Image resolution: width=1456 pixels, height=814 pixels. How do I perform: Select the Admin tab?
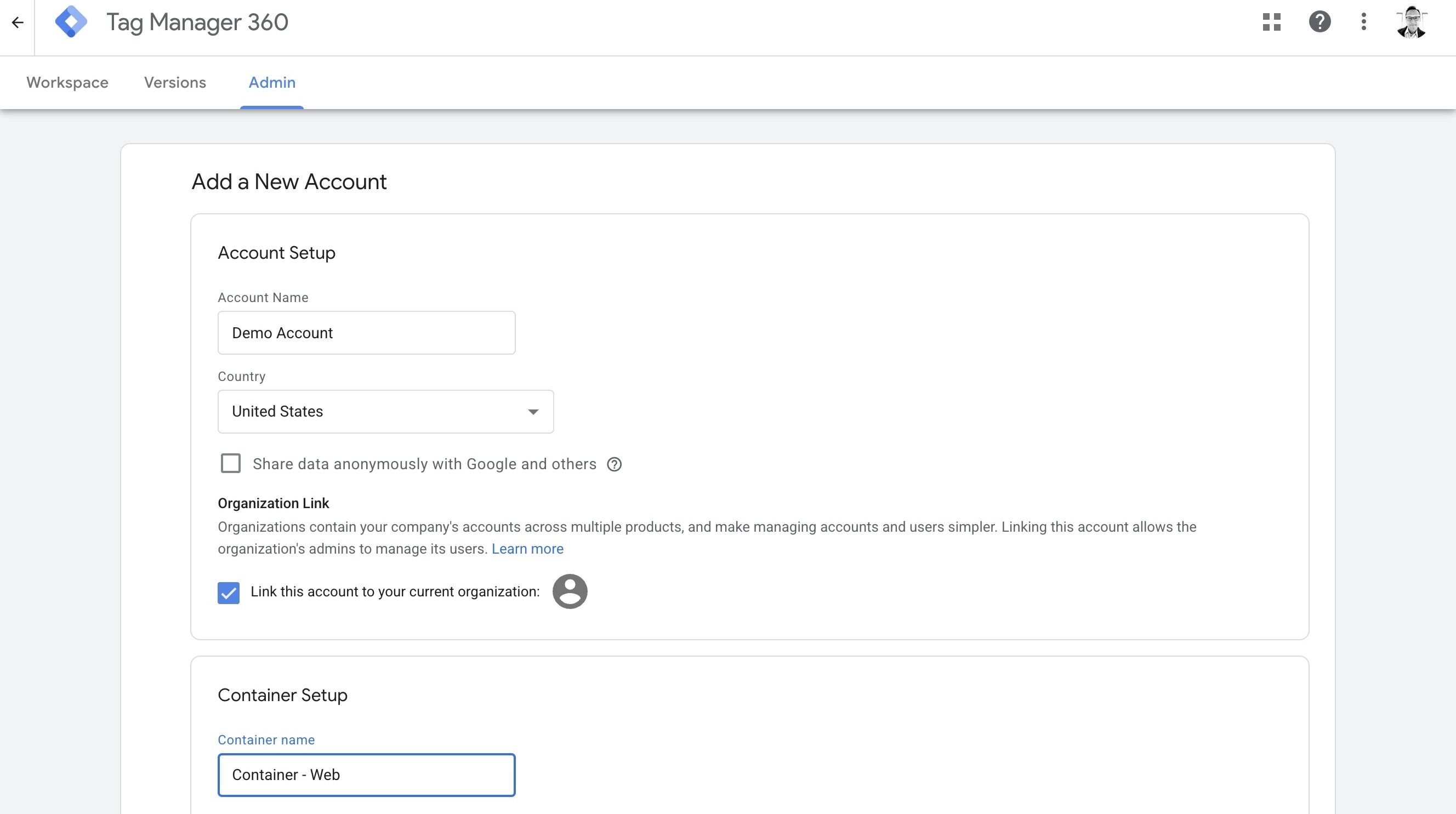272,83
